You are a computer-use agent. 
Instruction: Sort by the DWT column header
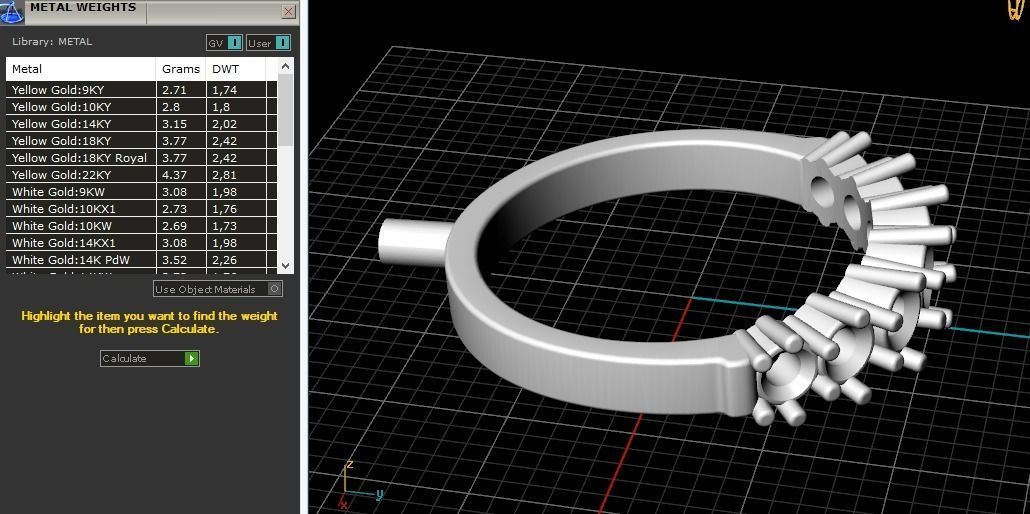[235, 69]
